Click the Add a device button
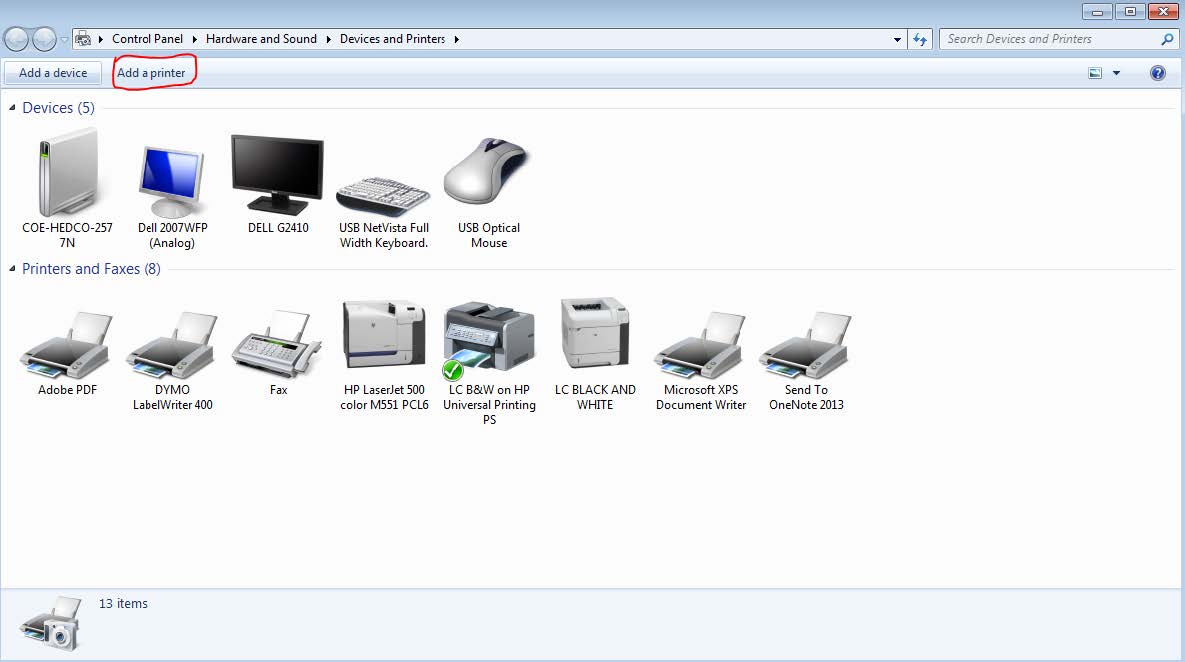 point(52,72)
